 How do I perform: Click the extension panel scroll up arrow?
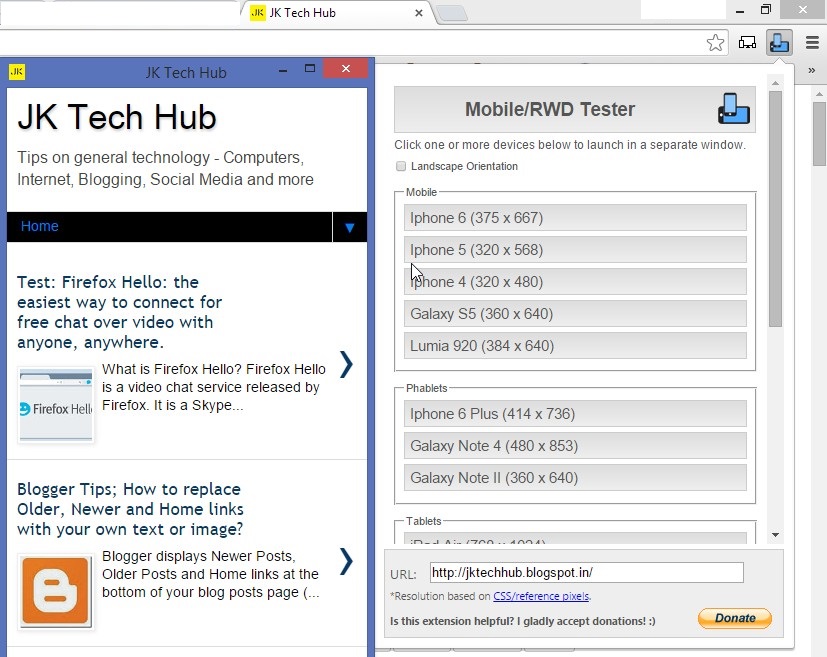coord(775,83)
